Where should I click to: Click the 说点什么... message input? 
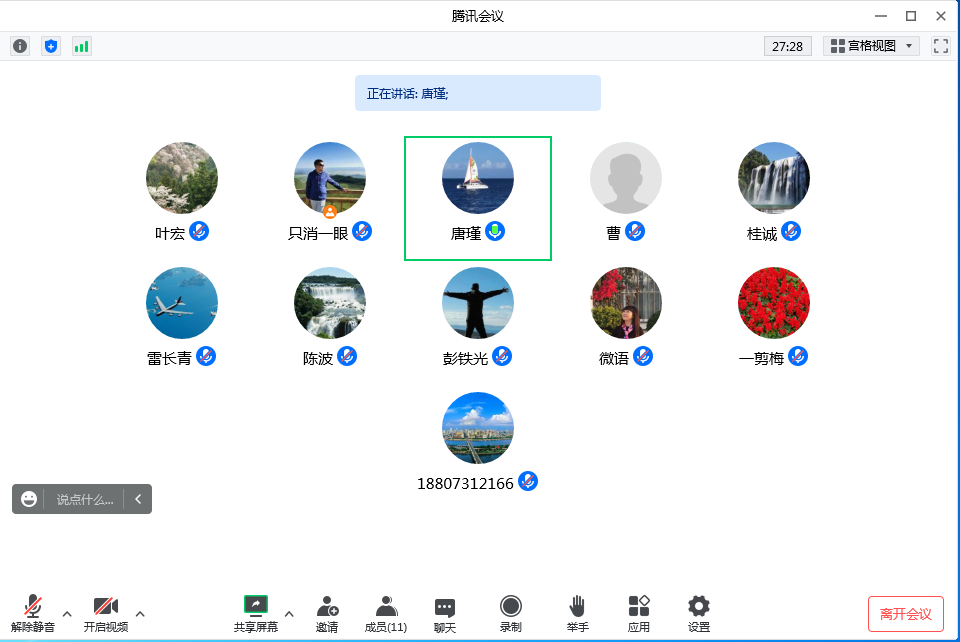(x=84, y=499)
